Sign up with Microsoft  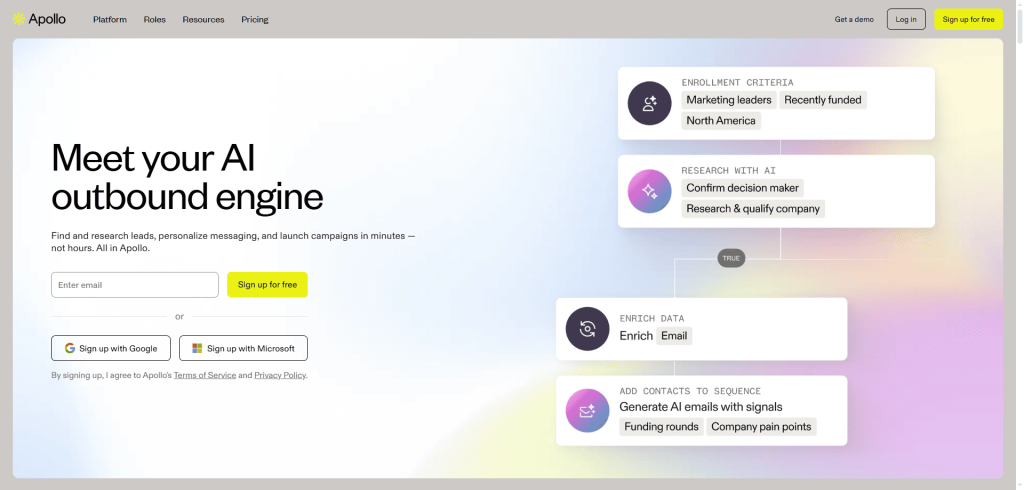pyautogui.click(x=244, y=348)
